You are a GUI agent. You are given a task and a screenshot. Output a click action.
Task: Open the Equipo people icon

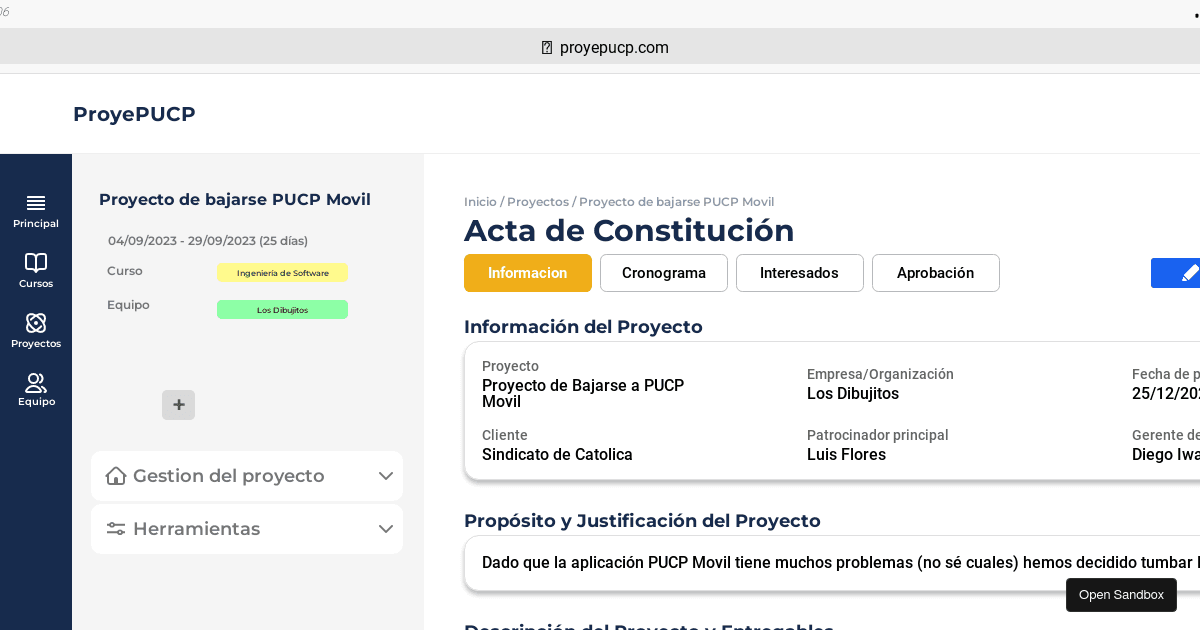[x=36, y=382]
